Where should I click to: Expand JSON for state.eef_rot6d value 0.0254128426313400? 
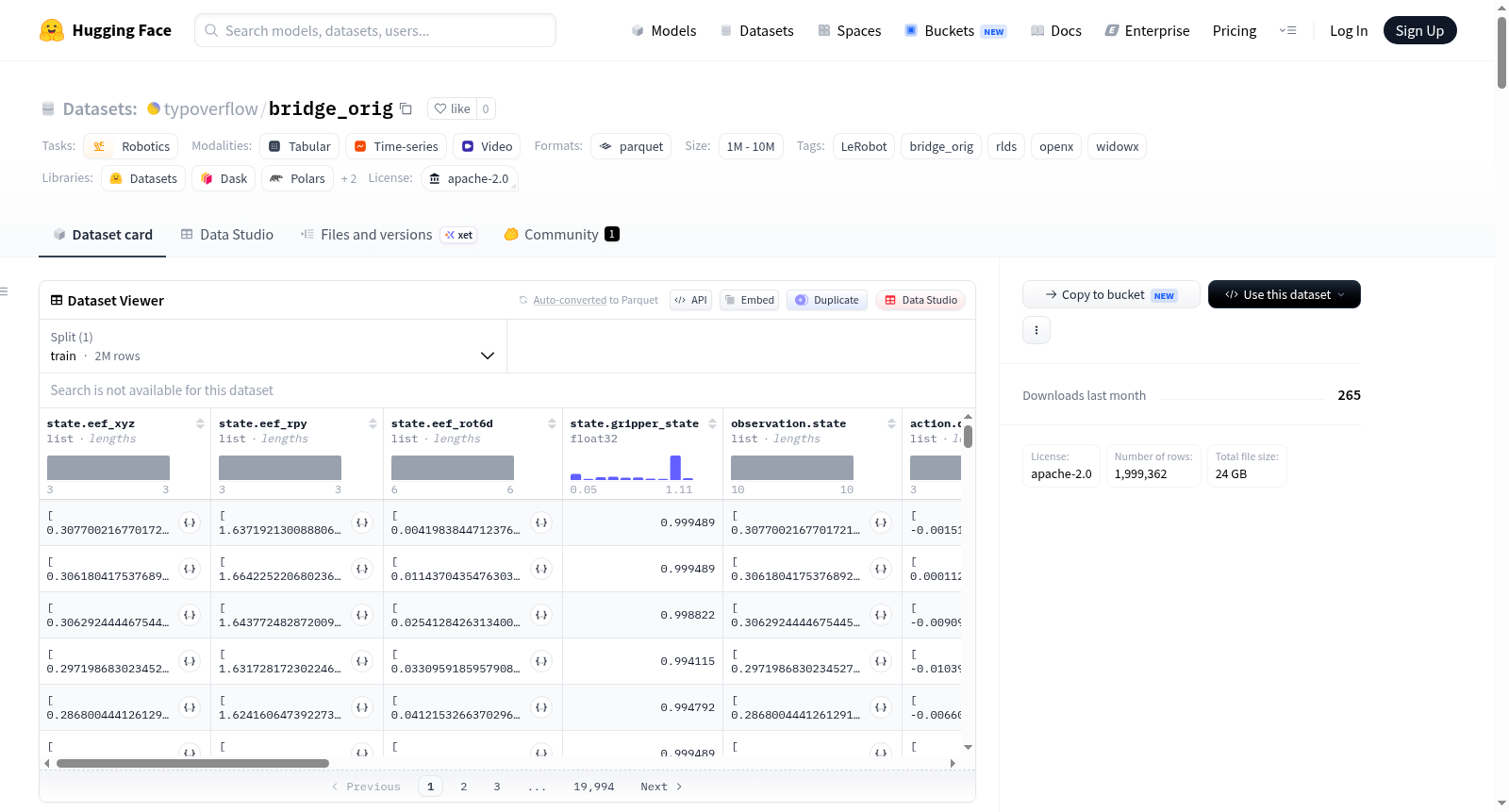click(x=541, y=615)
